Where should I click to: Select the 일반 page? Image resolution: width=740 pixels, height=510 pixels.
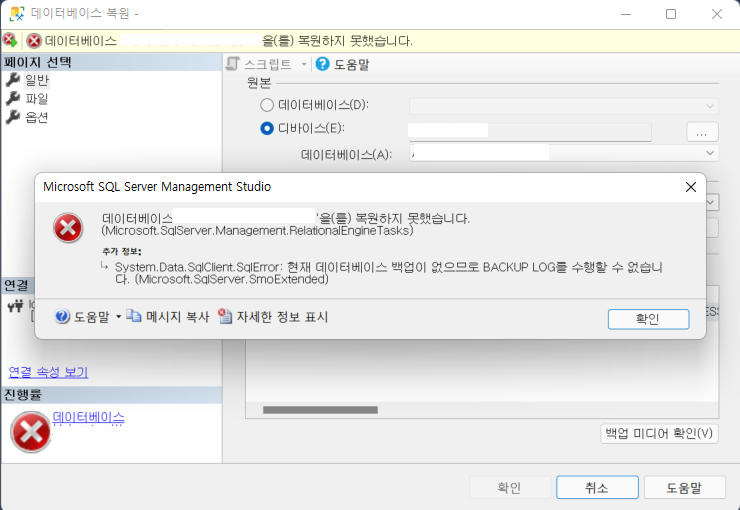pyautogui.click(x=37, y=80)
